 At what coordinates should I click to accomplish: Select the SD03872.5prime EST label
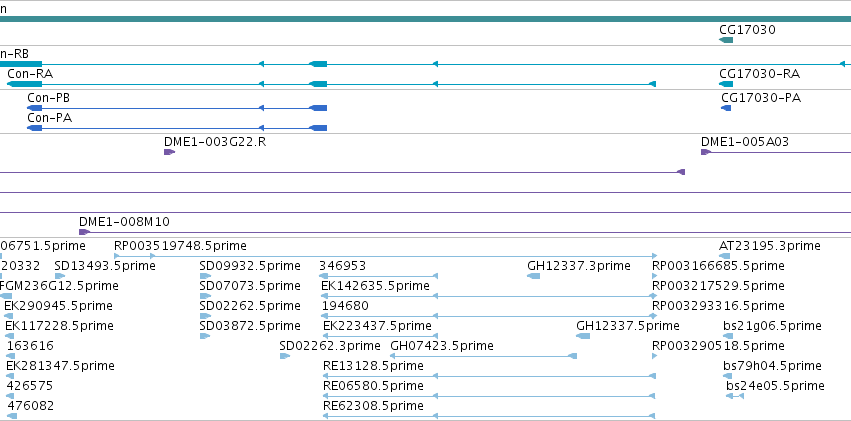coord(250,326)
